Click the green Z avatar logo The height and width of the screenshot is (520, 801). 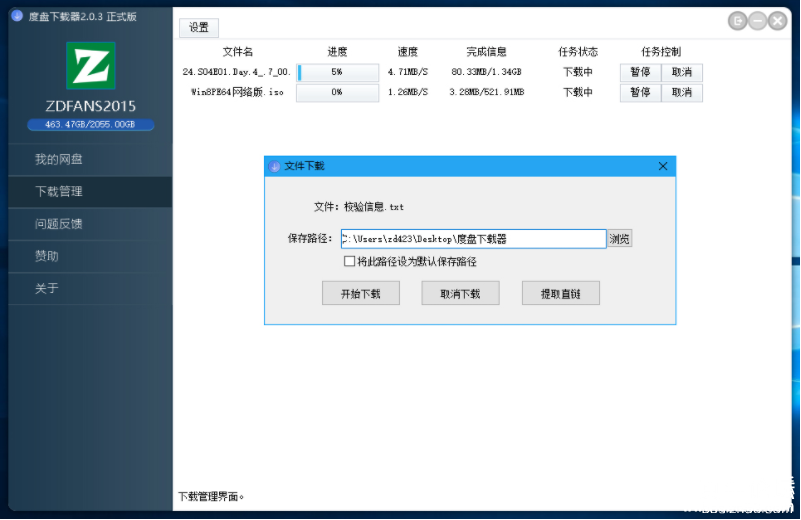(90, 66)
